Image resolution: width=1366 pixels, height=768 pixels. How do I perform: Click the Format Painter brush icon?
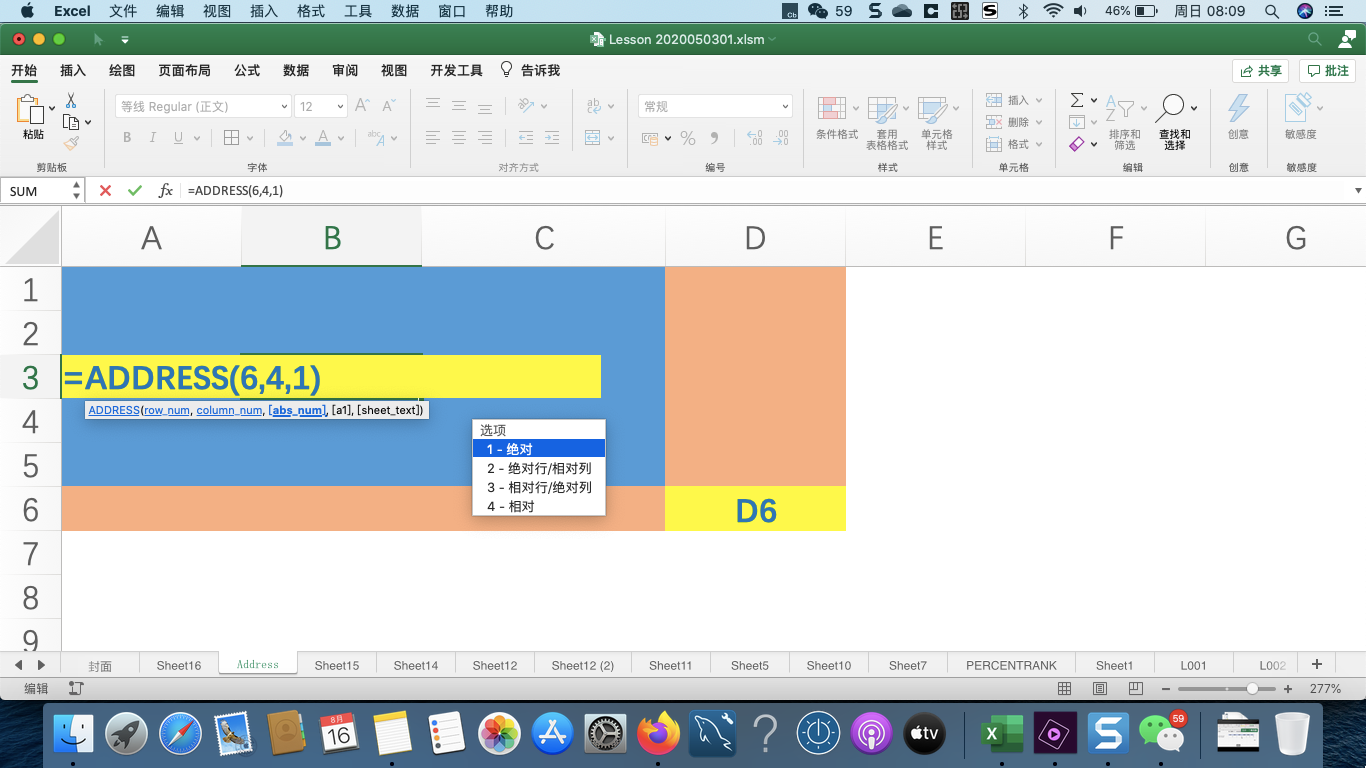[71, 143]
